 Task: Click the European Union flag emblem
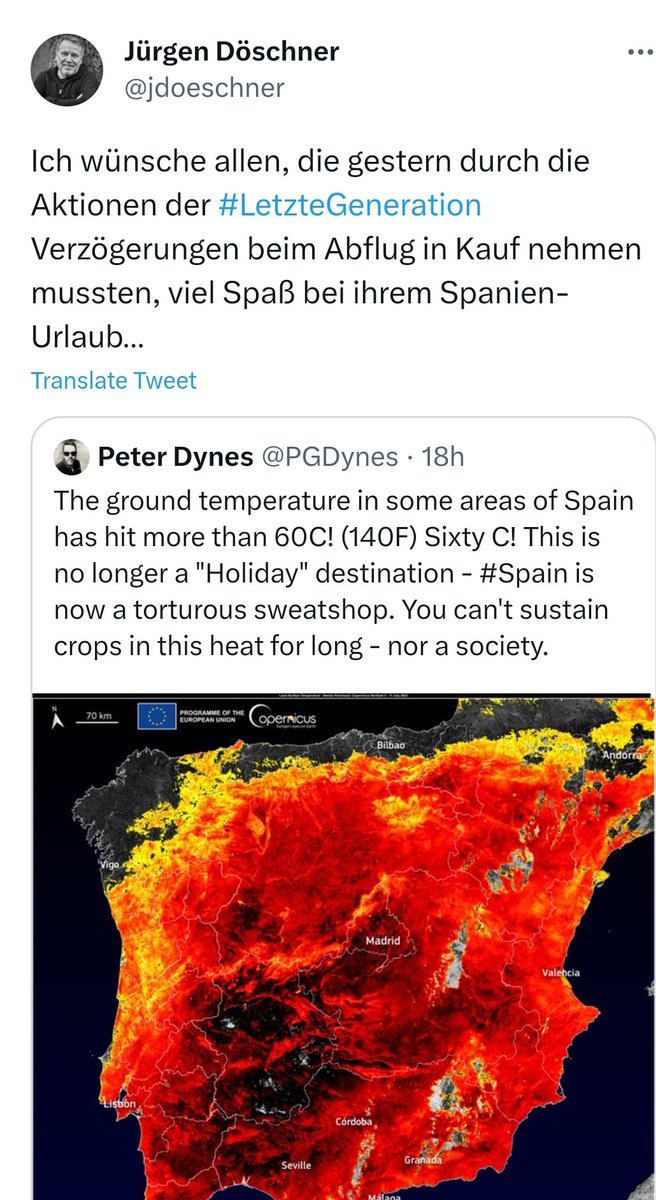click(x=156, y=715)
